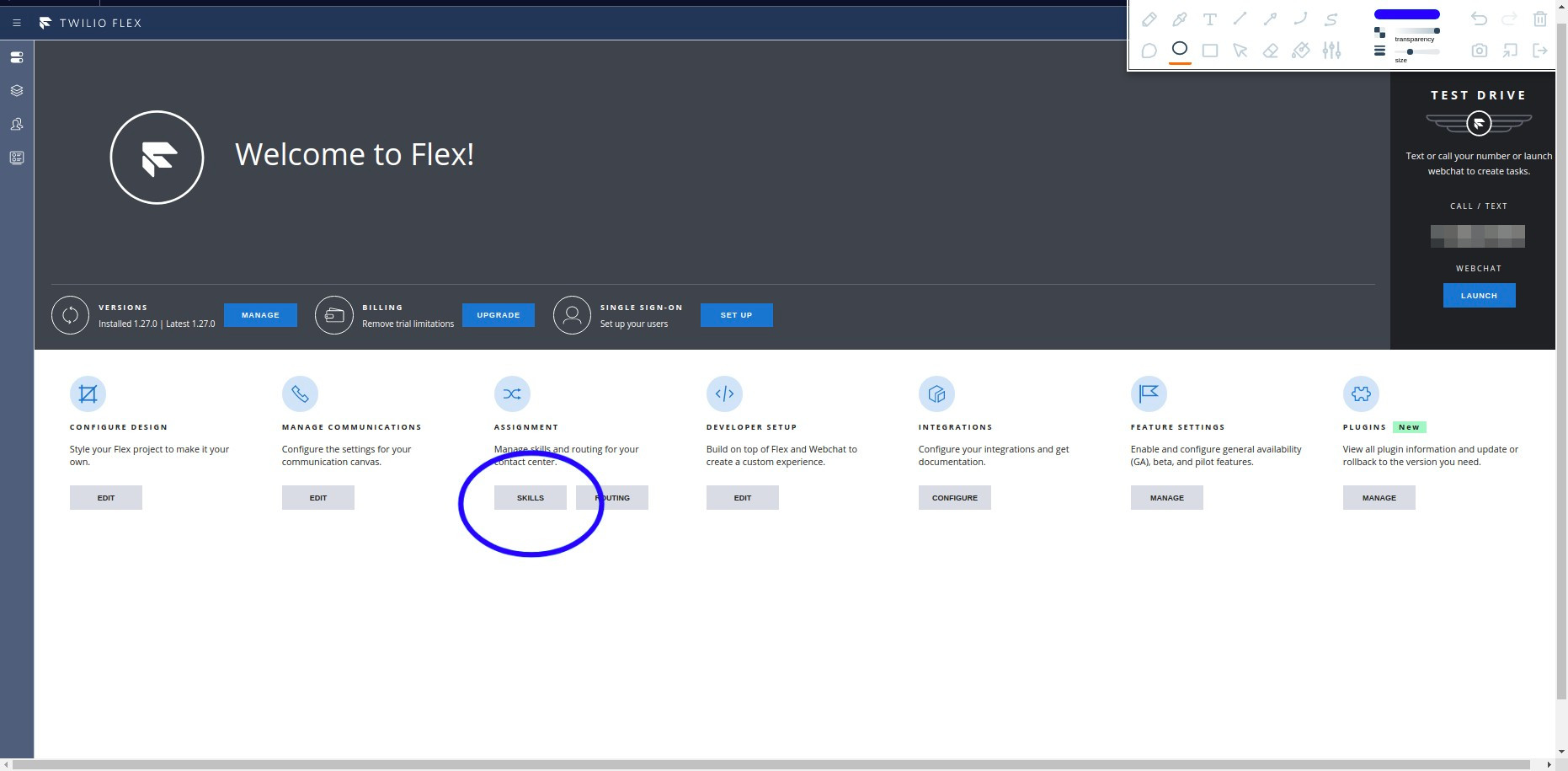Click the Billing wallet icon
1568x771 pixels.
[334, 315]
